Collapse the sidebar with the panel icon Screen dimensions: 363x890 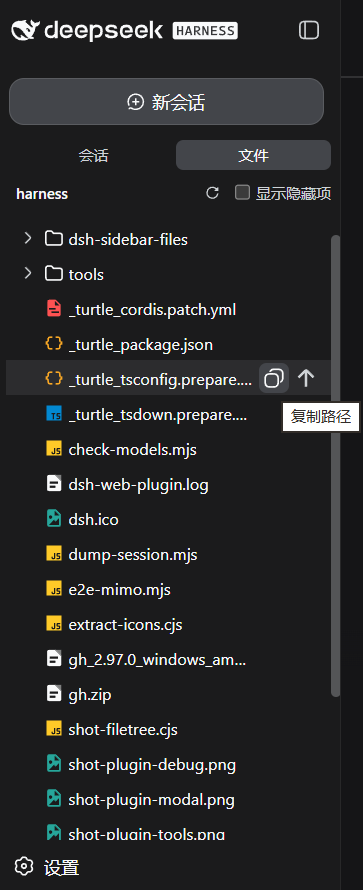pyautogui.click(x=309, y=30)
